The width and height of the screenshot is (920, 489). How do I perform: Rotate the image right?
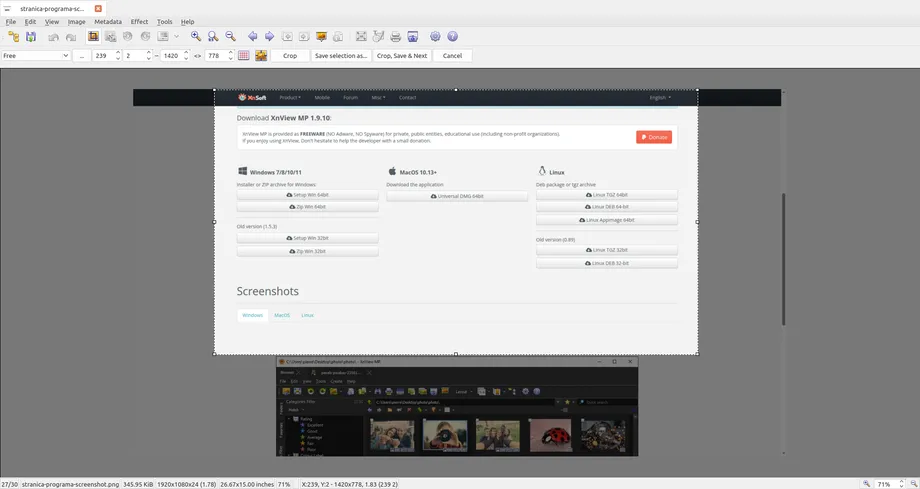(145, 36)
